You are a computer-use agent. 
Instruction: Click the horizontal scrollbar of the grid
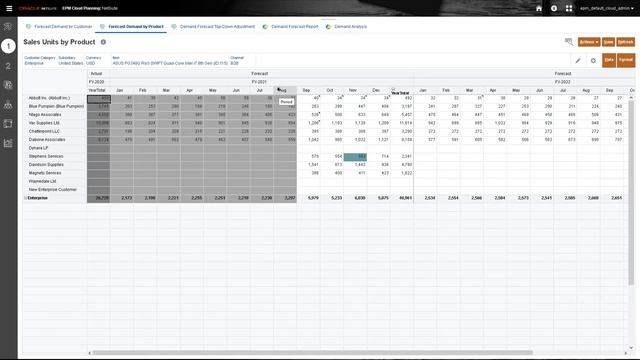312,353
